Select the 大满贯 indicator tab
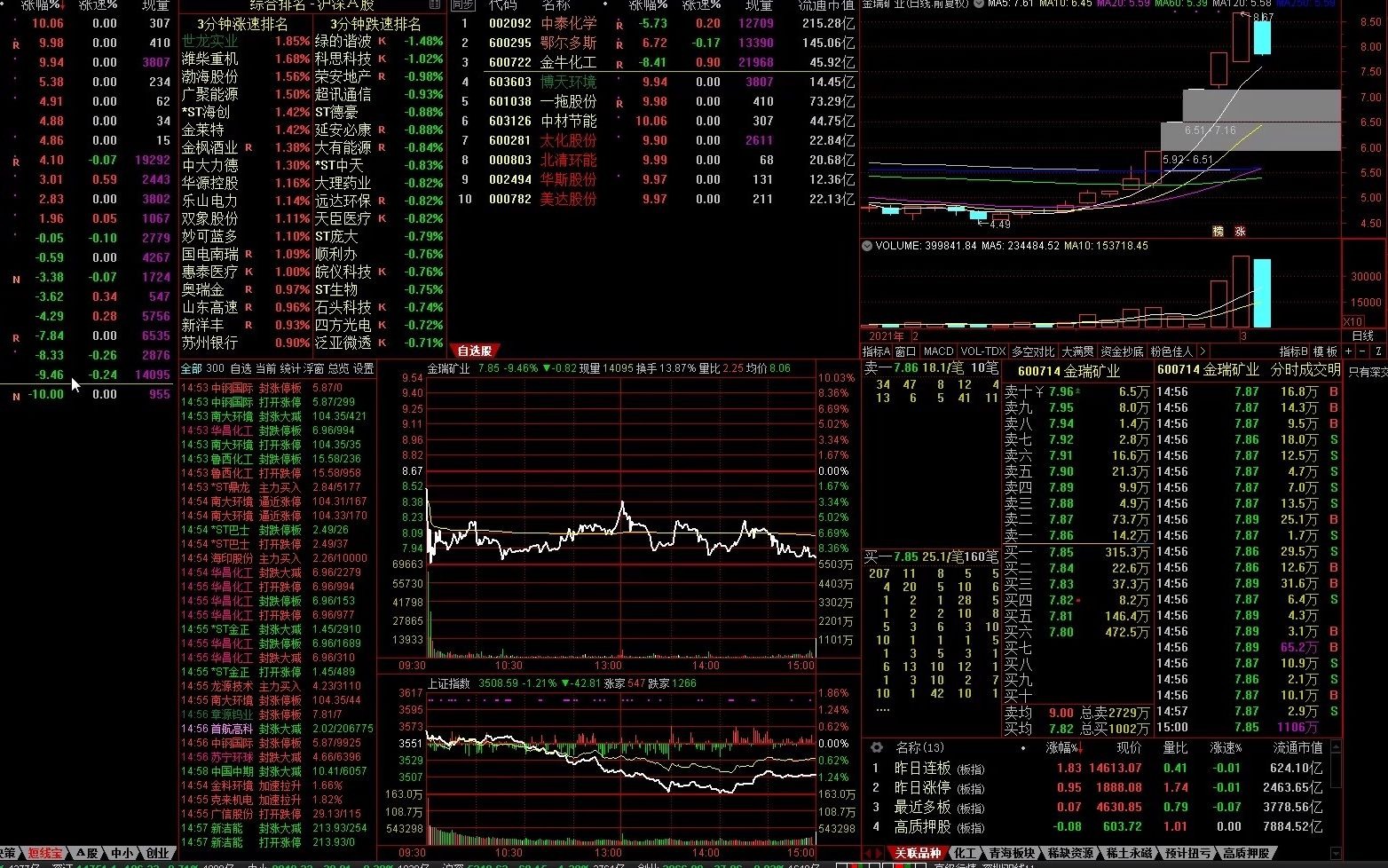Image resolution: width=1388 pixels, height=868 pixels. click(1078, 351)
